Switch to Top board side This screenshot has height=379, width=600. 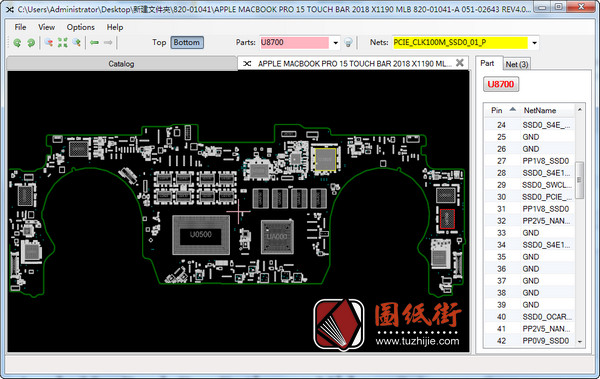(x=159, y=42)
